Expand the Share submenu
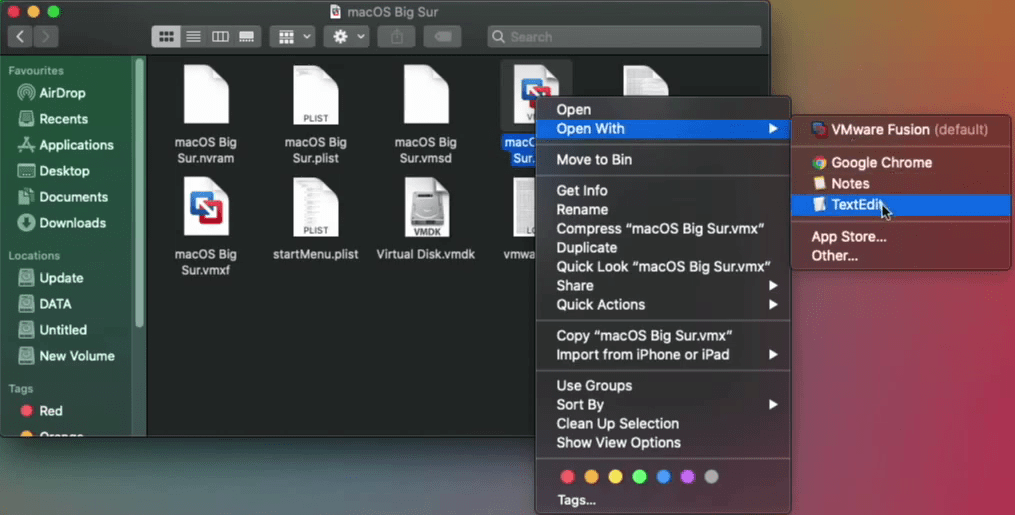 tap(664, 285)
